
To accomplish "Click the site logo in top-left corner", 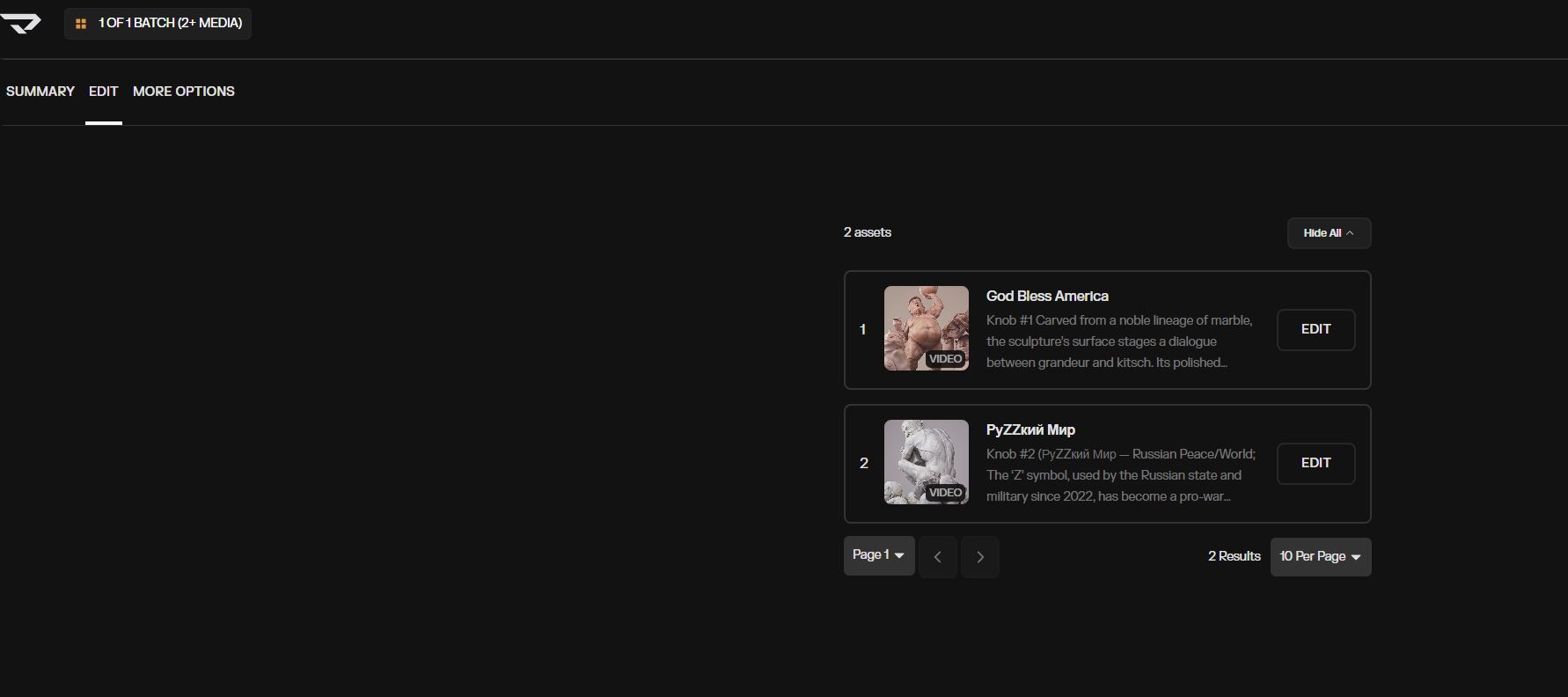I will tap(21, 23).
